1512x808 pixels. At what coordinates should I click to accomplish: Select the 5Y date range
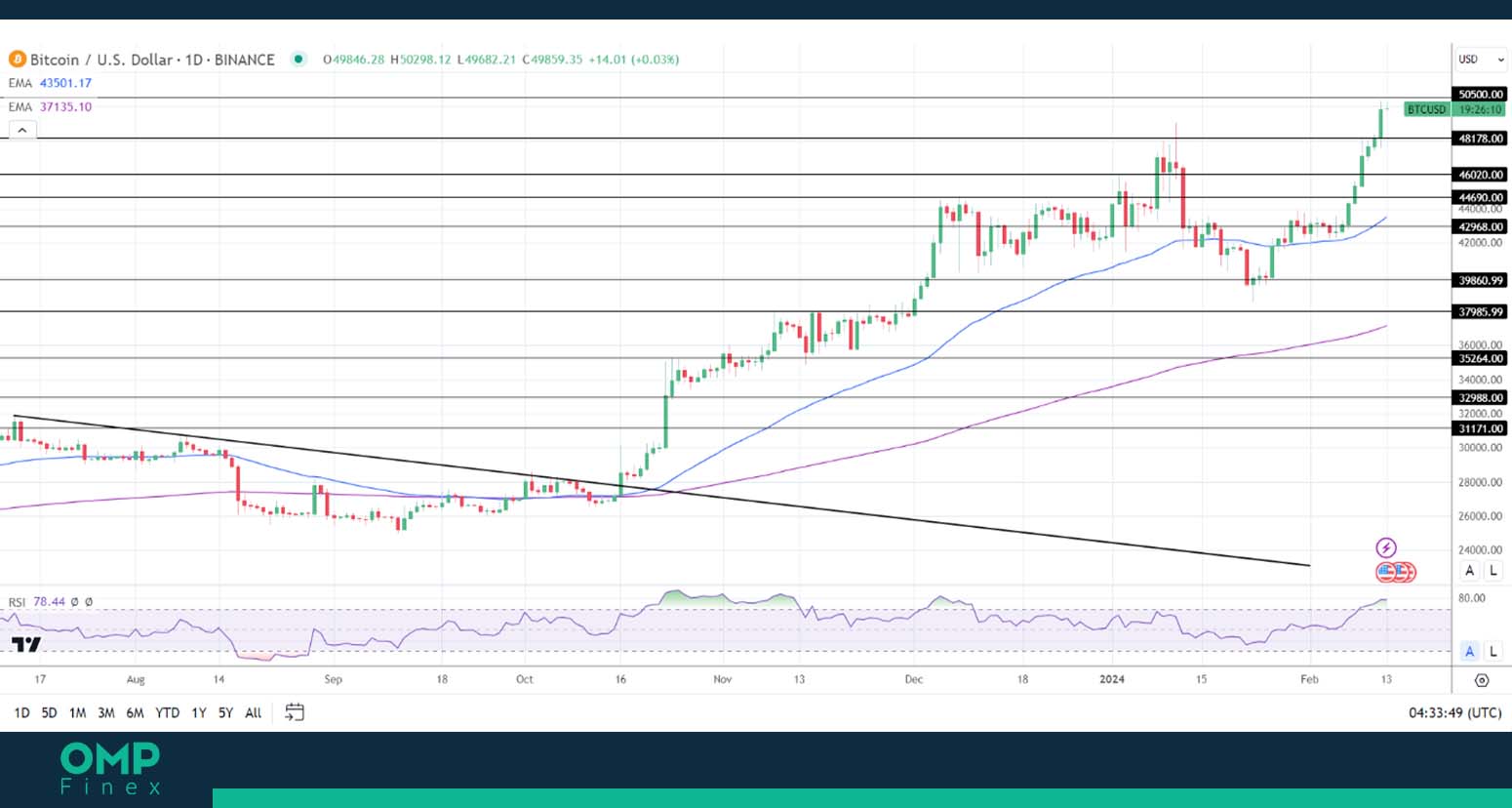tap(225, 713)
